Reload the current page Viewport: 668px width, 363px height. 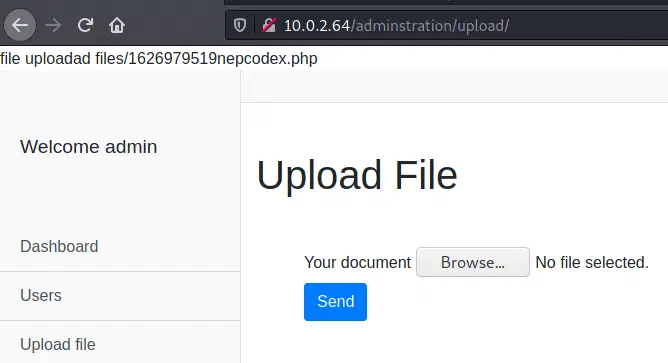85,25
